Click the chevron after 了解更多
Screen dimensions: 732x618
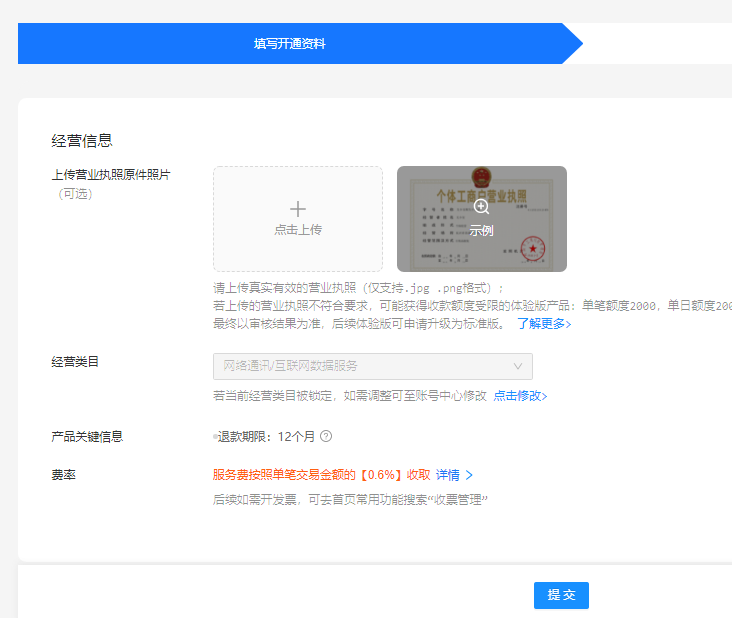click(x=569, y=324)
